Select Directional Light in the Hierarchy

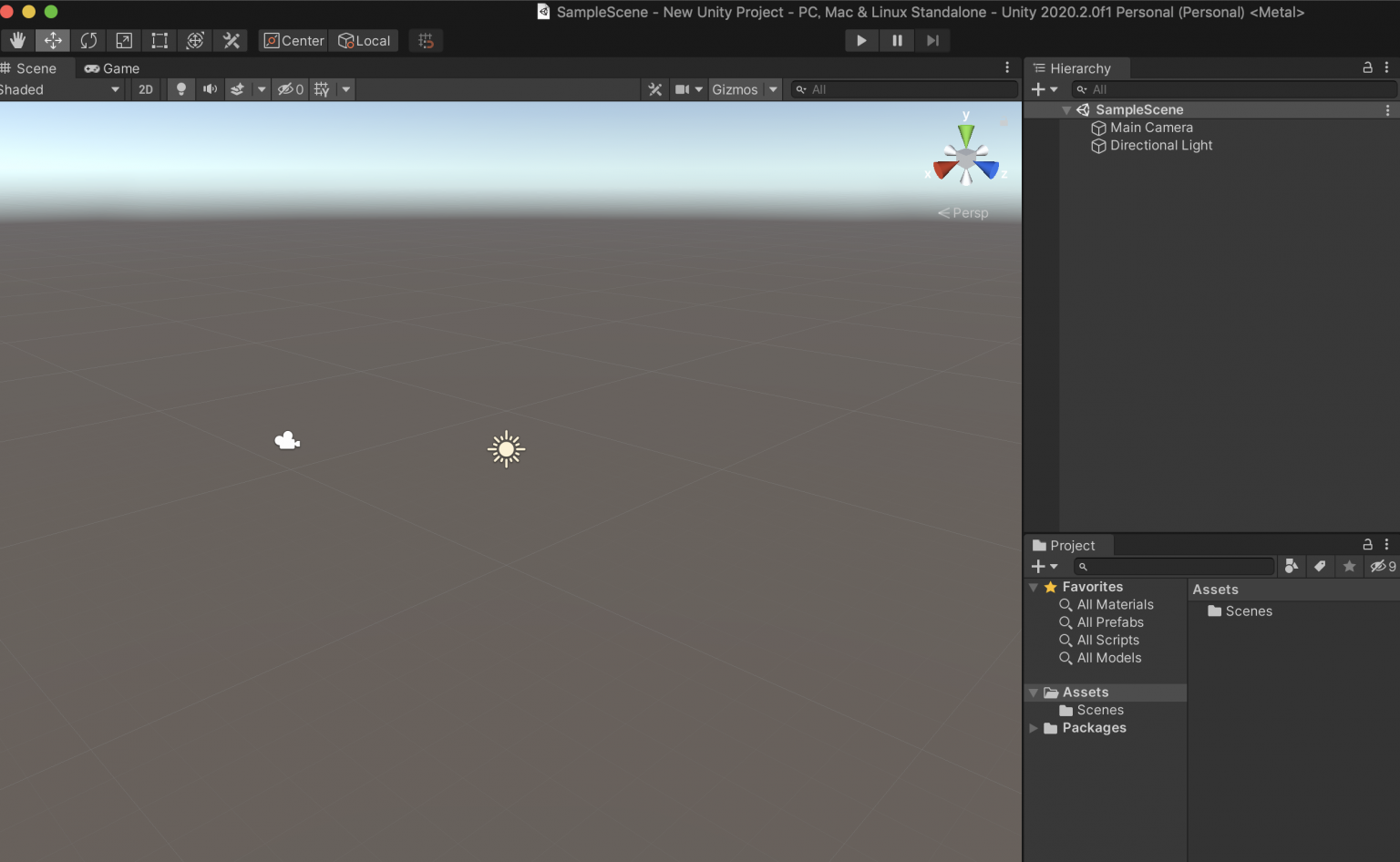point(1159,145)
